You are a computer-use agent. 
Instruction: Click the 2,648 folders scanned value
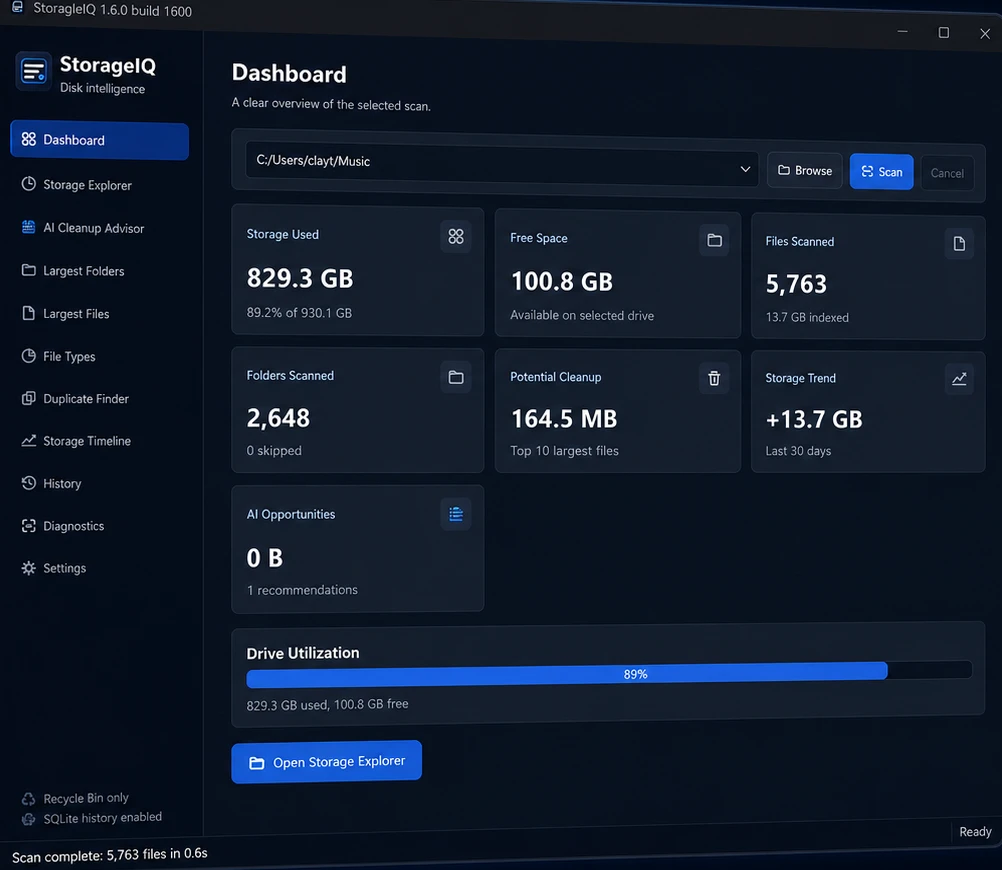pyautogui.click(x=278, y=418)
